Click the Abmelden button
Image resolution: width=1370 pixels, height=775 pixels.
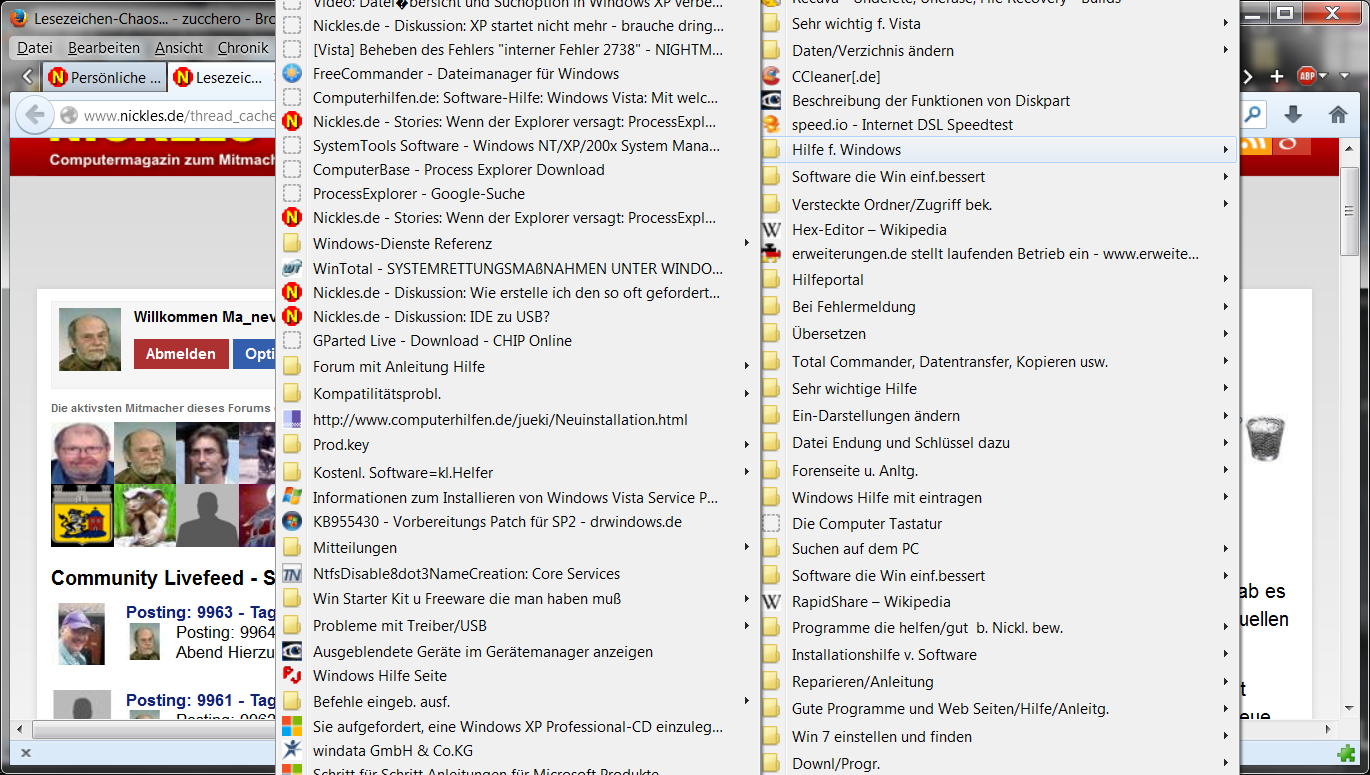point(181,354)
